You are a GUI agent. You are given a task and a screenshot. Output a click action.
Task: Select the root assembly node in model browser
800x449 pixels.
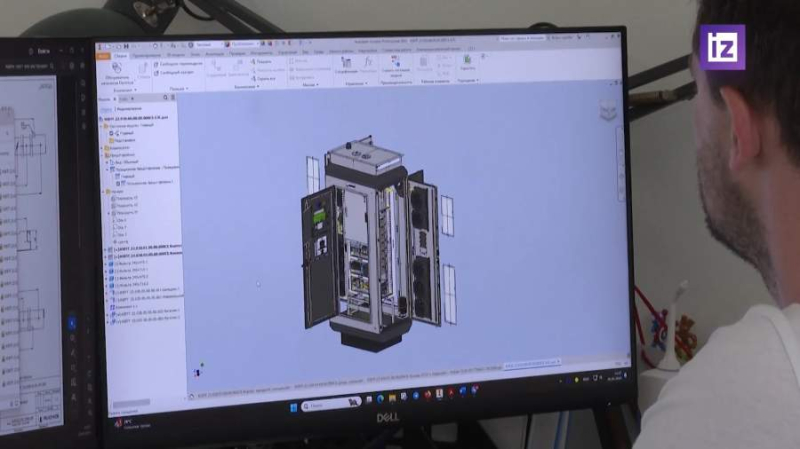pyautogui.click(x=140, y=117)
